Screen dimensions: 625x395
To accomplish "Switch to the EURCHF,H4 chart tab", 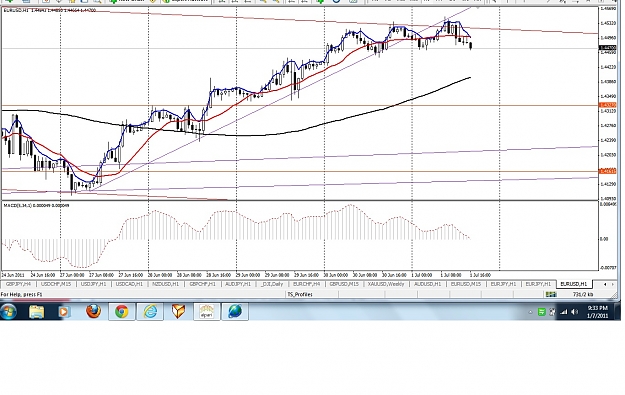I will click(x=306, y=284).
